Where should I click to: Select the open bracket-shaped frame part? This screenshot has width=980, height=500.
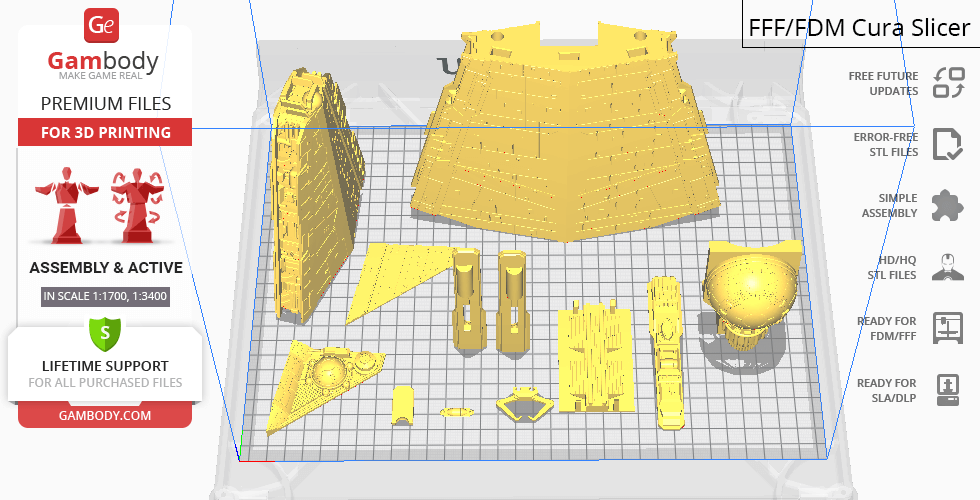525,404
